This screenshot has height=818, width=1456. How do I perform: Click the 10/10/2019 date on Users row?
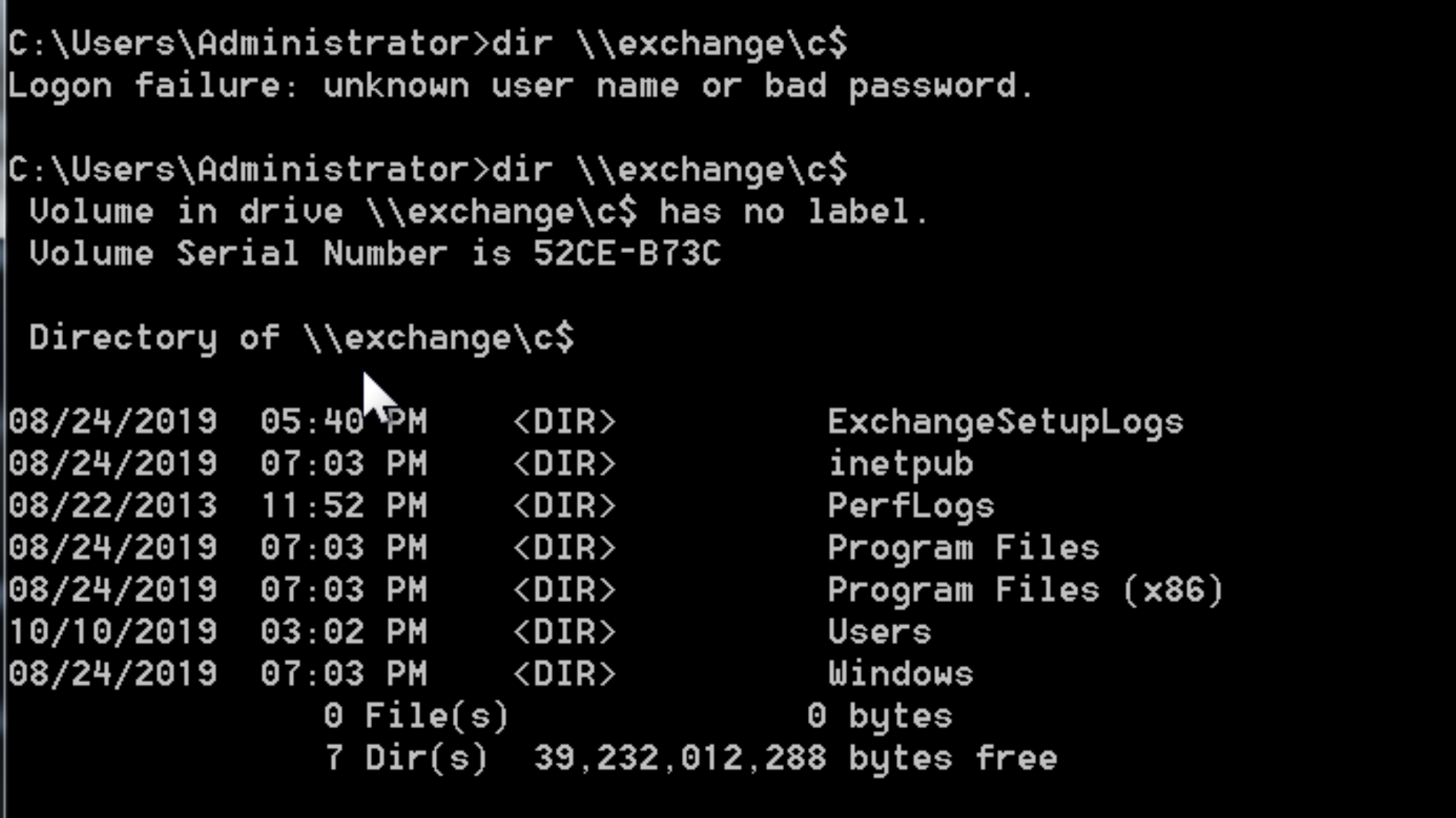[x=113, y=632]
